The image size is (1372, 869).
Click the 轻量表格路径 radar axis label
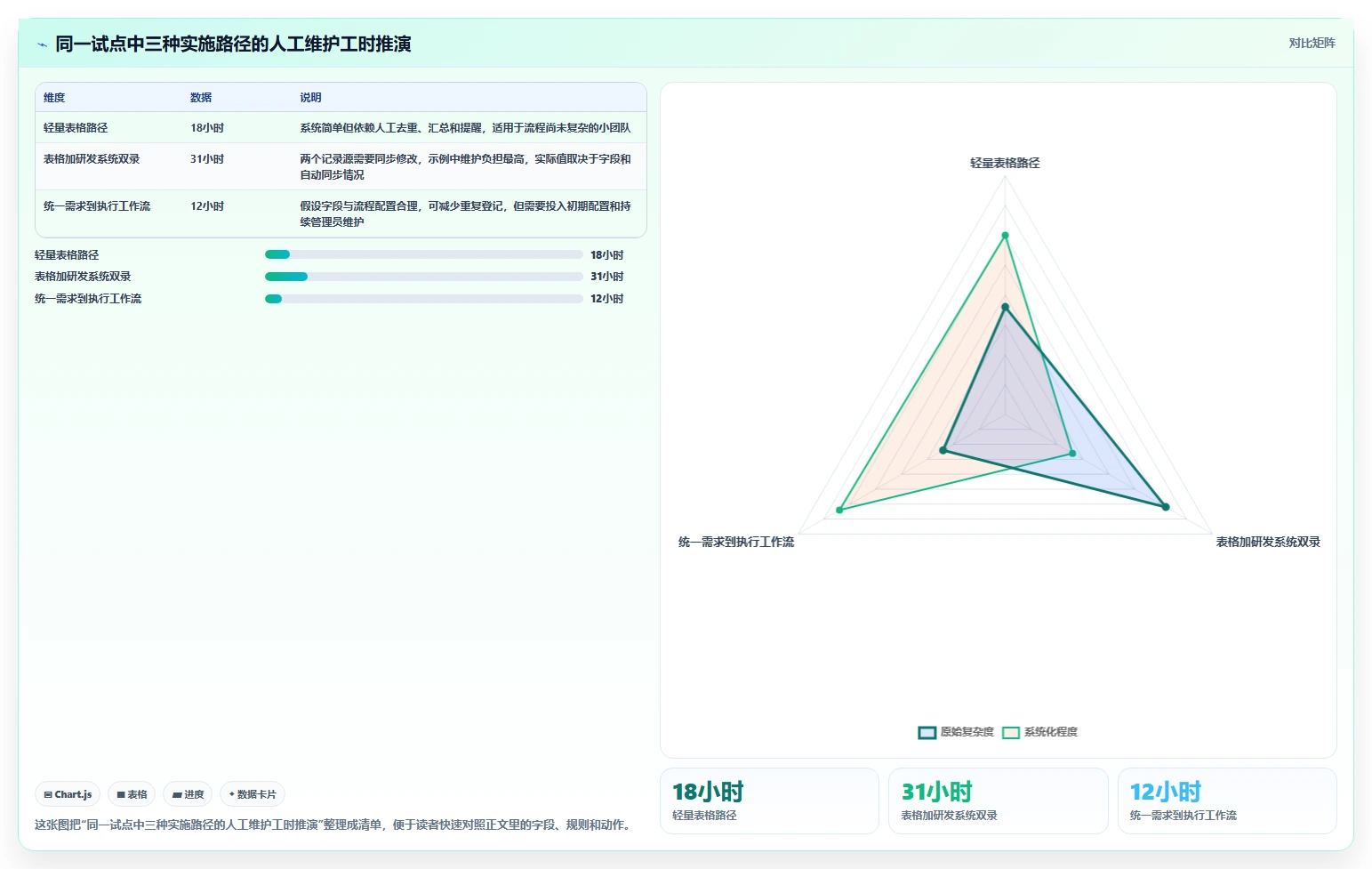click(1005, 163)
